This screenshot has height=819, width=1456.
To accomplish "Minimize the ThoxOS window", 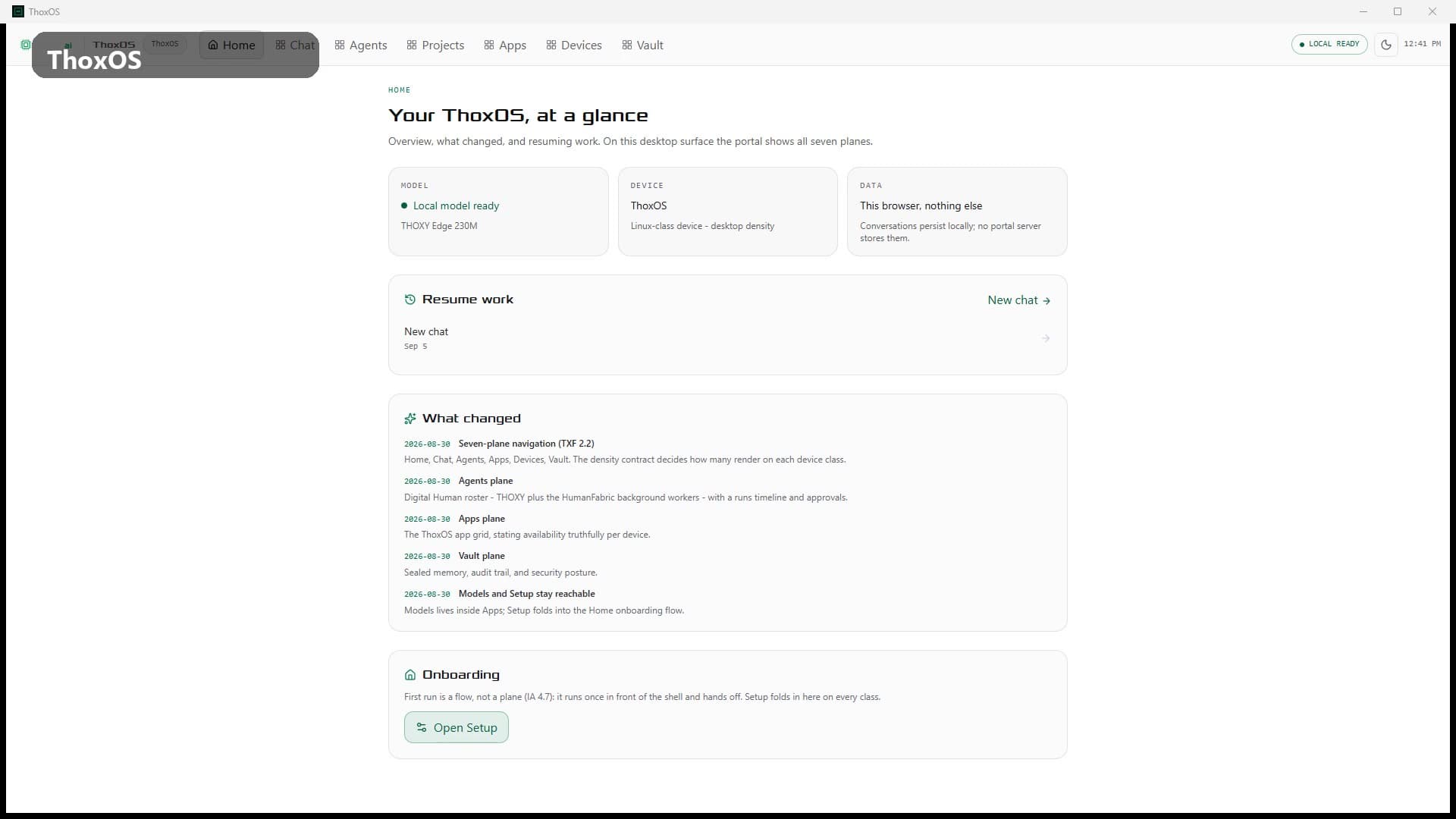I will click(1363, 11).
